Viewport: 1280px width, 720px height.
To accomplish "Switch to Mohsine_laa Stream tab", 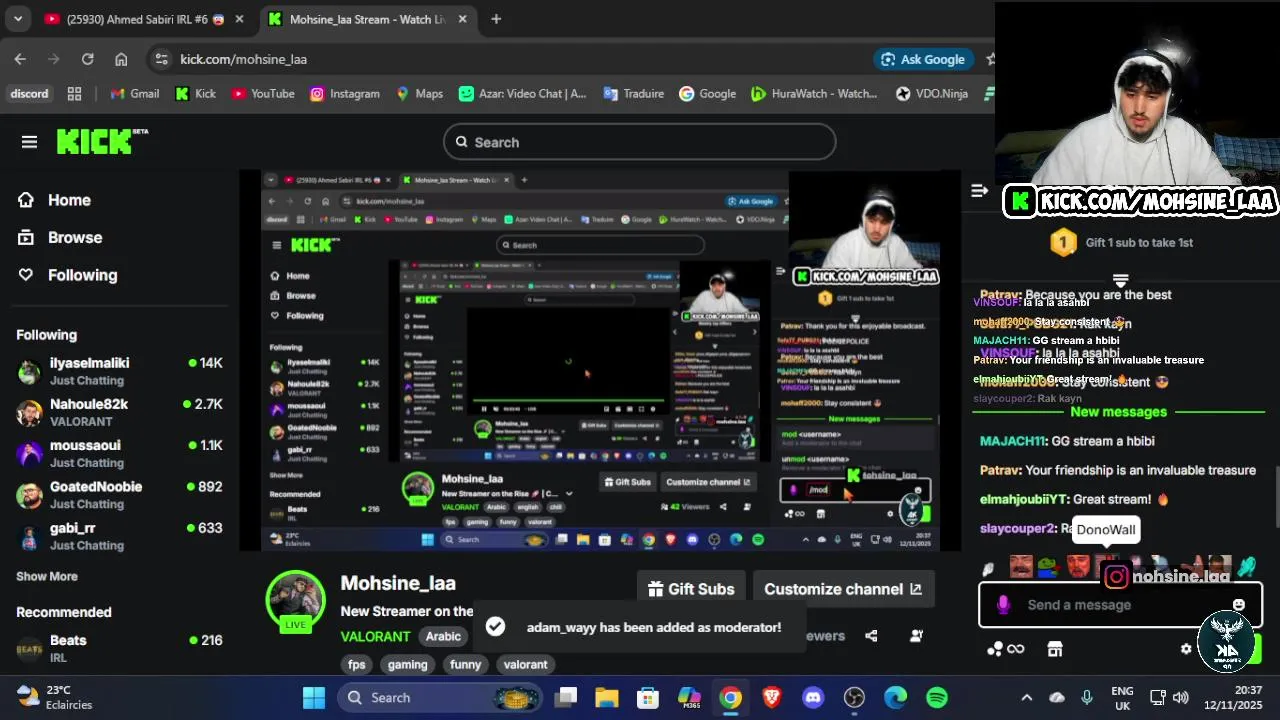I will pyautogui.click(x=368, y=19).
